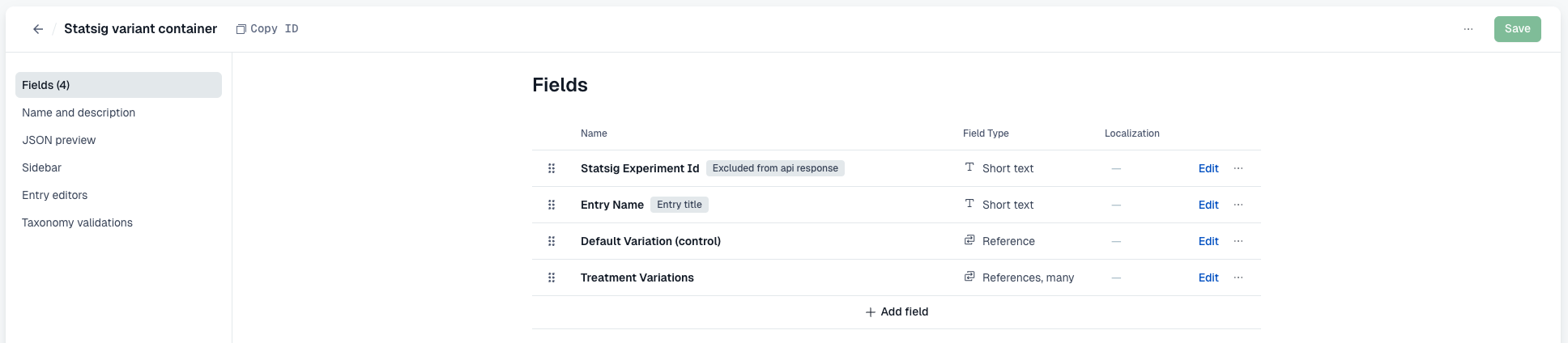The width and height of the screenshot is (1568, 343).
Task: Open actions menu for Statsig Experiment Id
Action: click(1238, 168)
